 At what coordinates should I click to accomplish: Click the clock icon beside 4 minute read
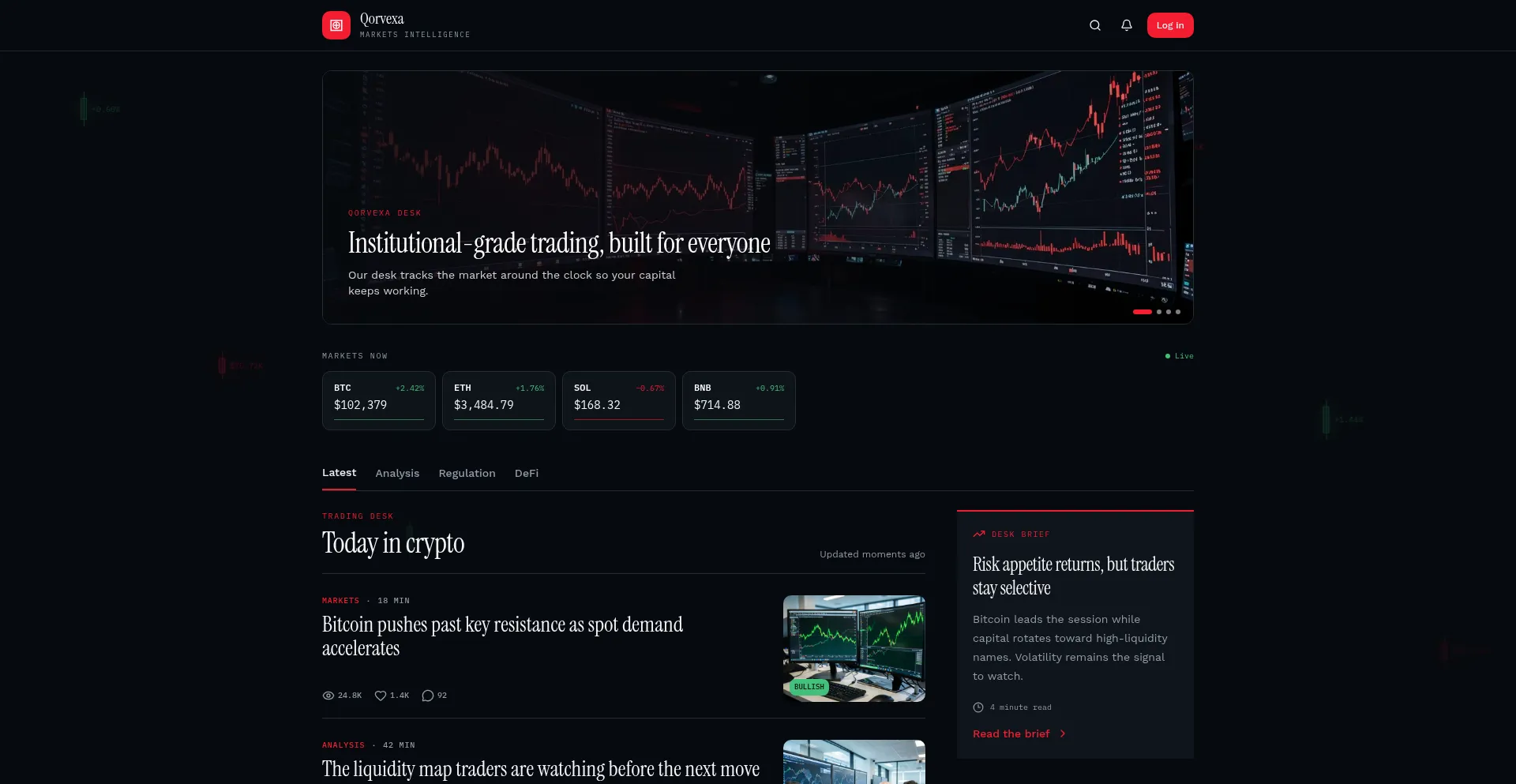978,707
